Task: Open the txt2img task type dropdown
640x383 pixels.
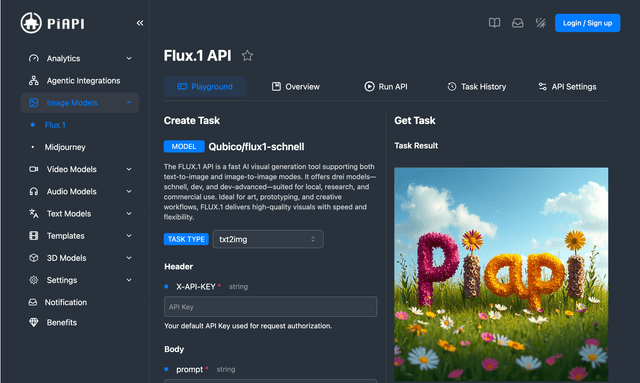Action: (x=268, y=239)
